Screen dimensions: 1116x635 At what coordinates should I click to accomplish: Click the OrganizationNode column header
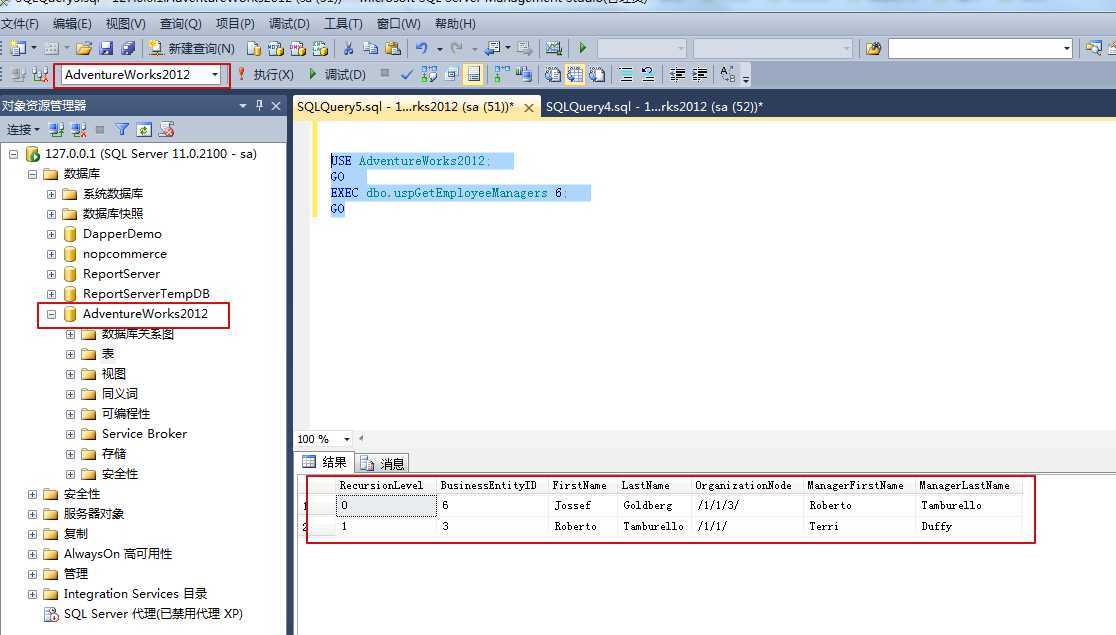point(743,486)
